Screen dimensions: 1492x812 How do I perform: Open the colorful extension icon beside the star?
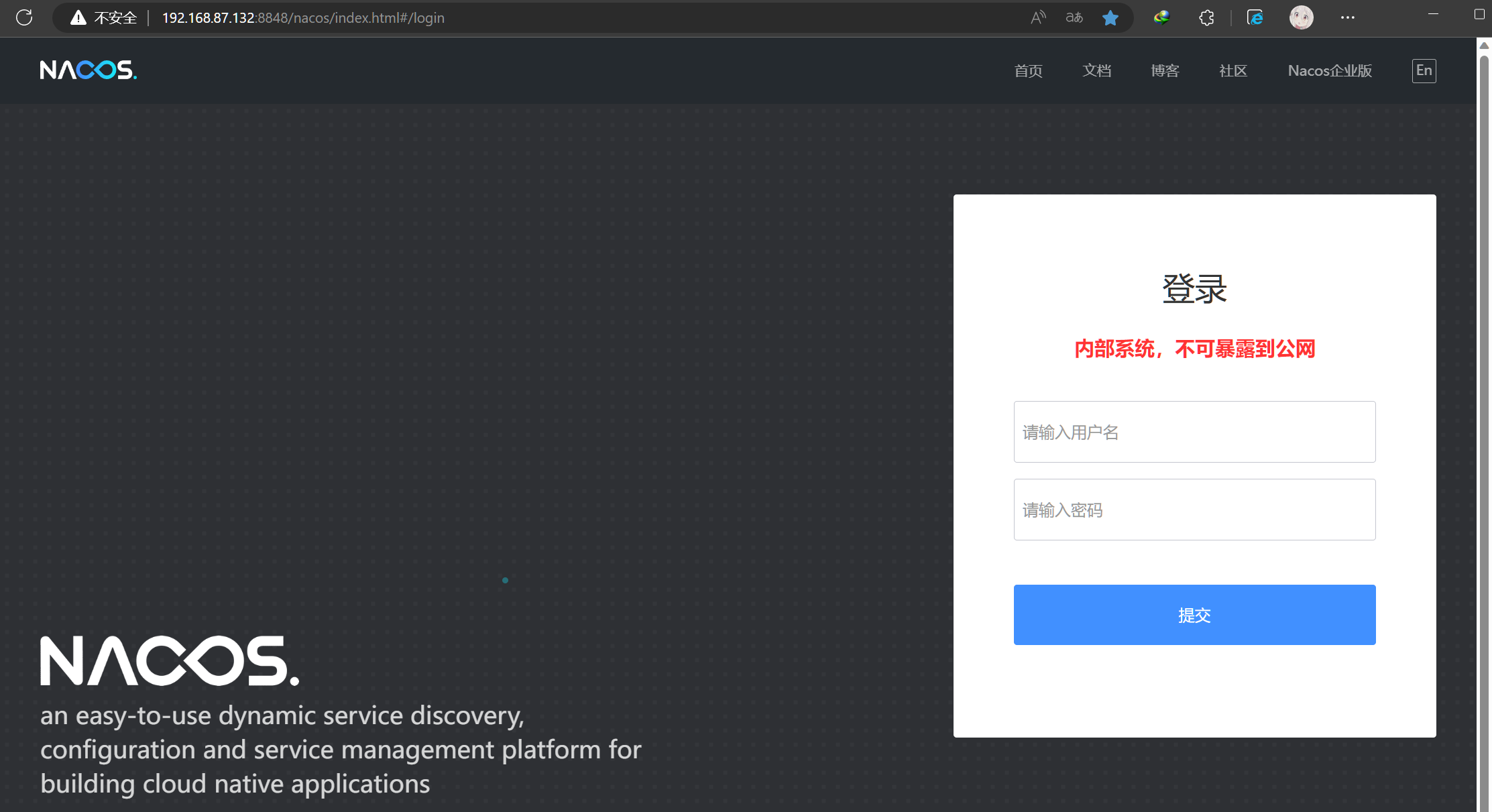pyautogui.click(x=1161, y=17)
